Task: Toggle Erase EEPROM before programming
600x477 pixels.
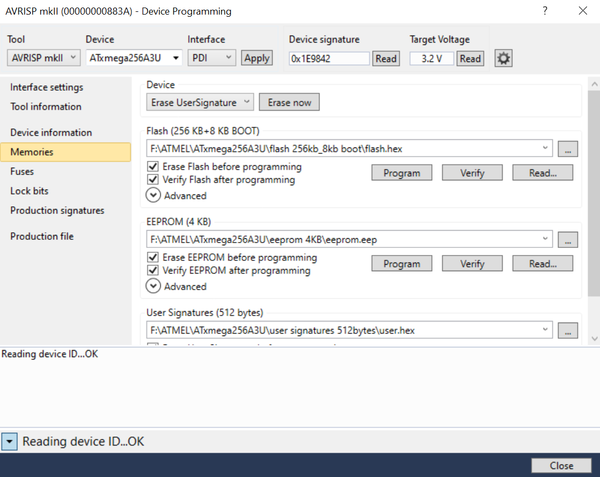Action: pos(153,257)
